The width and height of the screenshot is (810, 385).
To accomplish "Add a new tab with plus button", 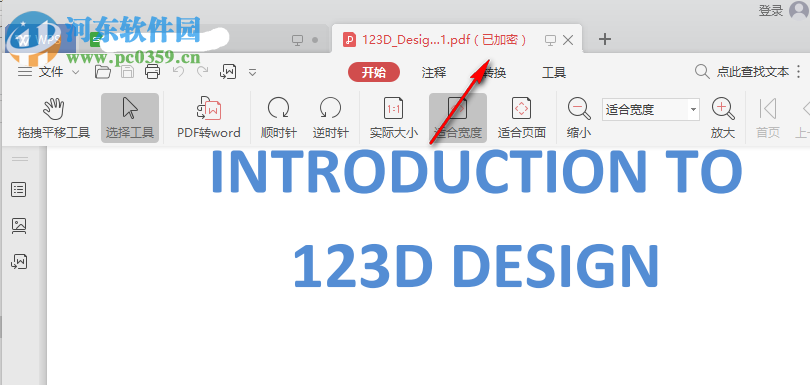I will [x=604, y=39].
